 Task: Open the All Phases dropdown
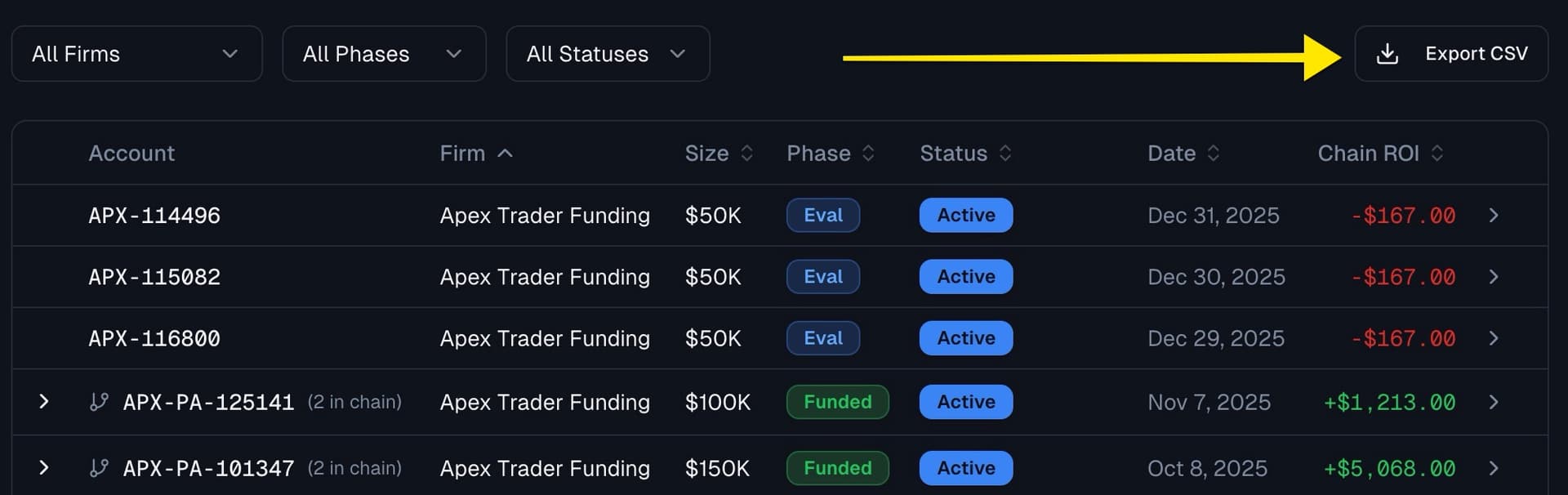pyautogui.click(x=384, y=53)
